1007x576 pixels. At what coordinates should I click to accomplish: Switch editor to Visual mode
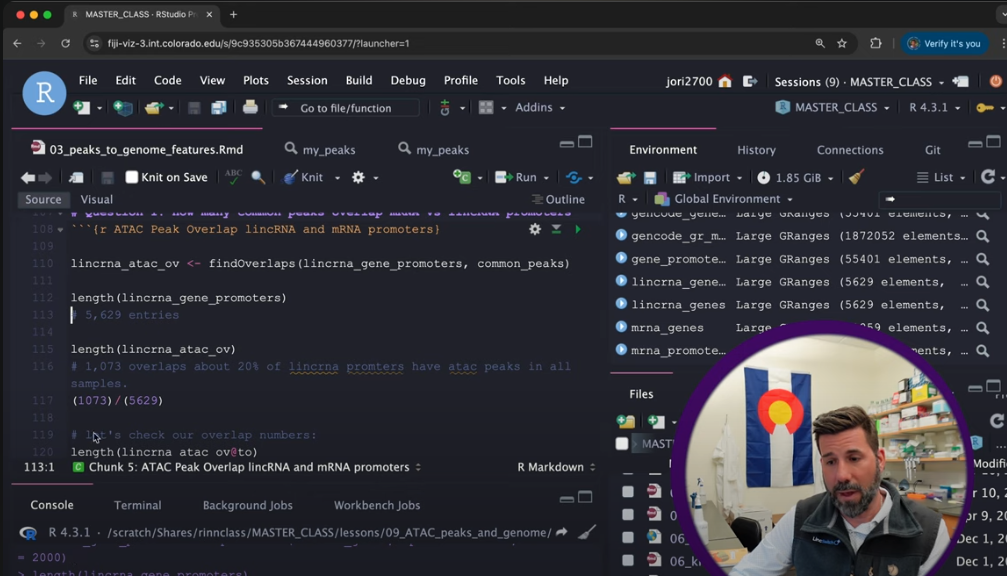[96, 200]
